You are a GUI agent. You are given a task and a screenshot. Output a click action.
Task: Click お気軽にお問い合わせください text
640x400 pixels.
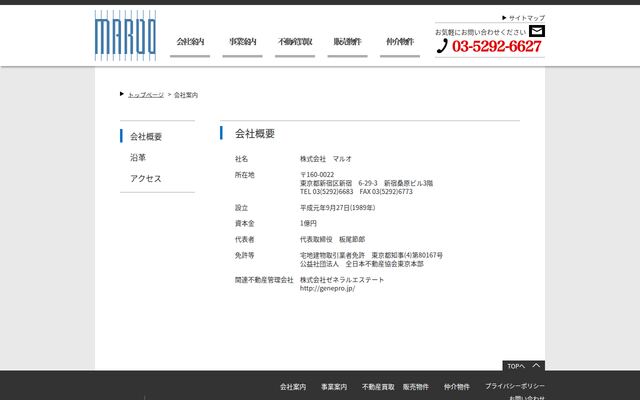click(x=480, y=32)
